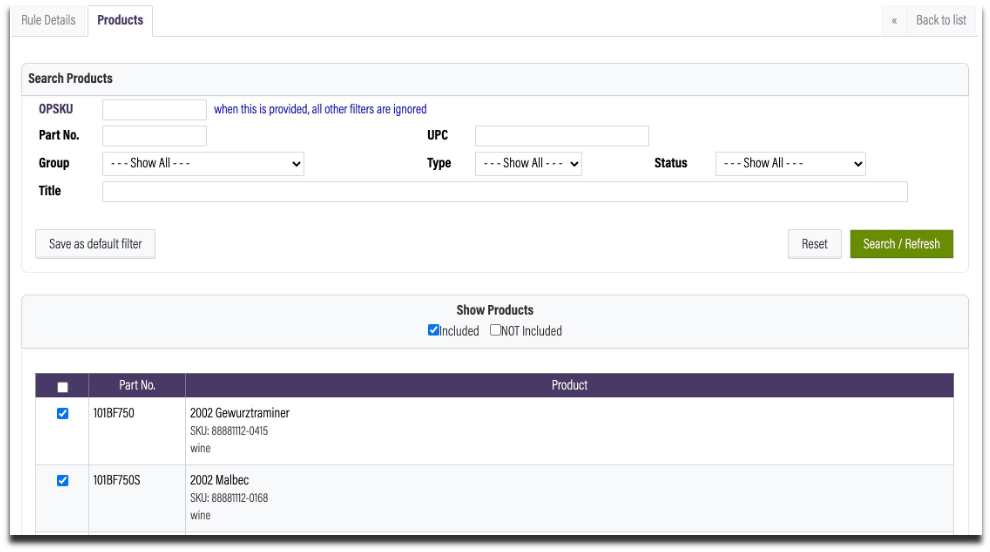Click the UPC input field
The height and width of the screenshot is (552, 990).
[561, 136]
